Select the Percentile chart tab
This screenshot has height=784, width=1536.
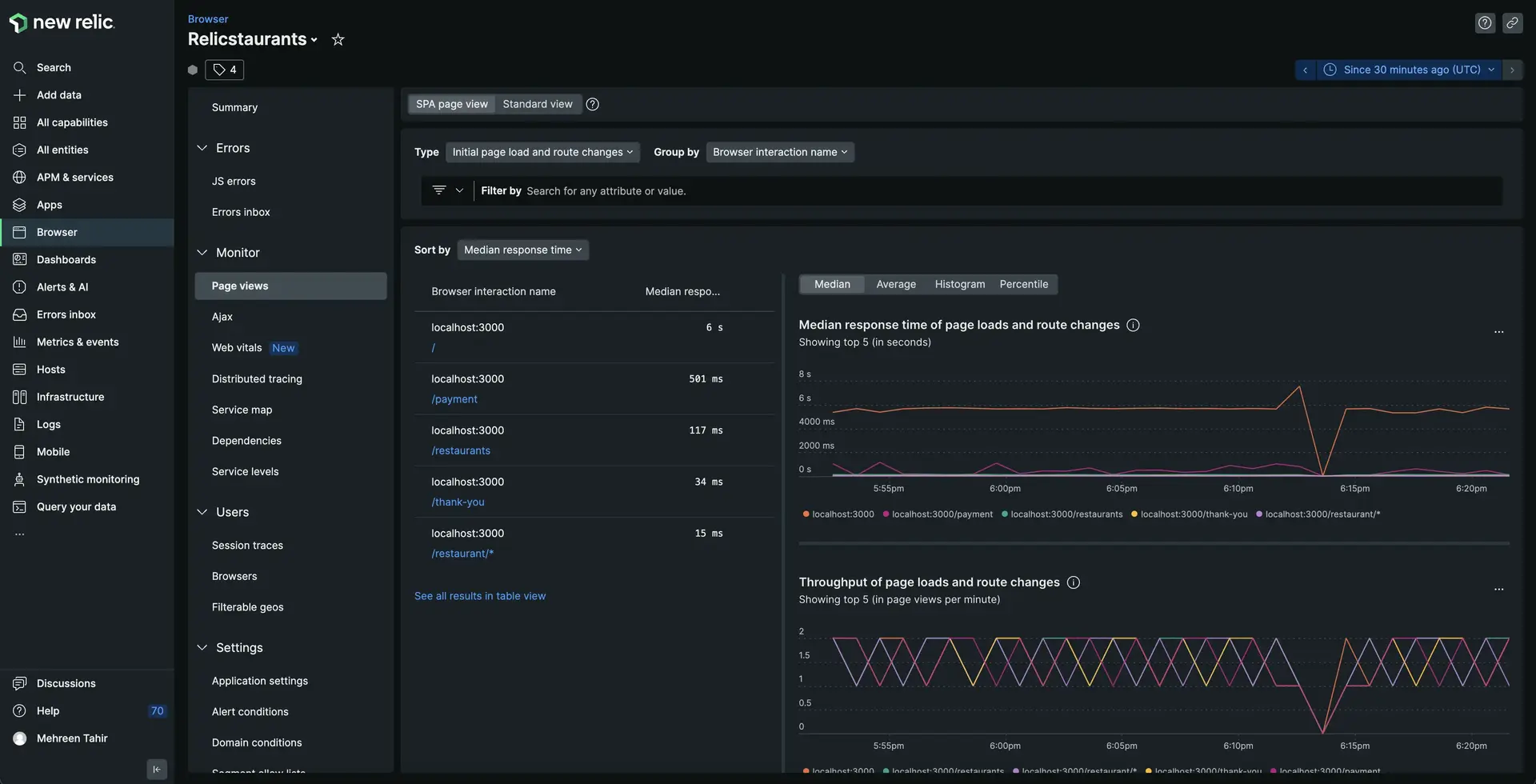[x=1024, y=285]
